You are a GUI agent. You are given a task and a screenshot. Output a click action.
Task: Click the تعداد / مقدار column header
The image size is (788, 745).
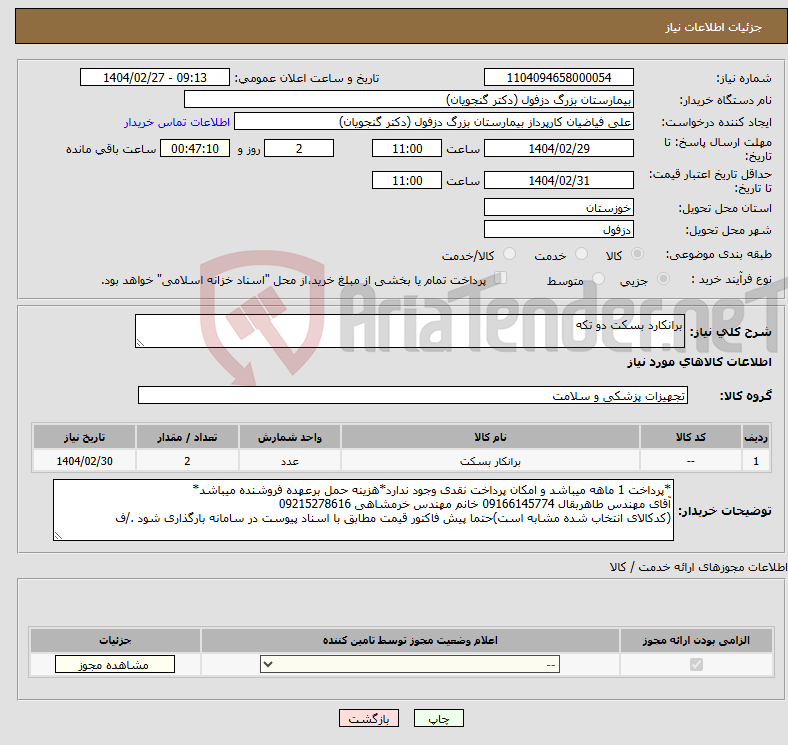(187, 437)
